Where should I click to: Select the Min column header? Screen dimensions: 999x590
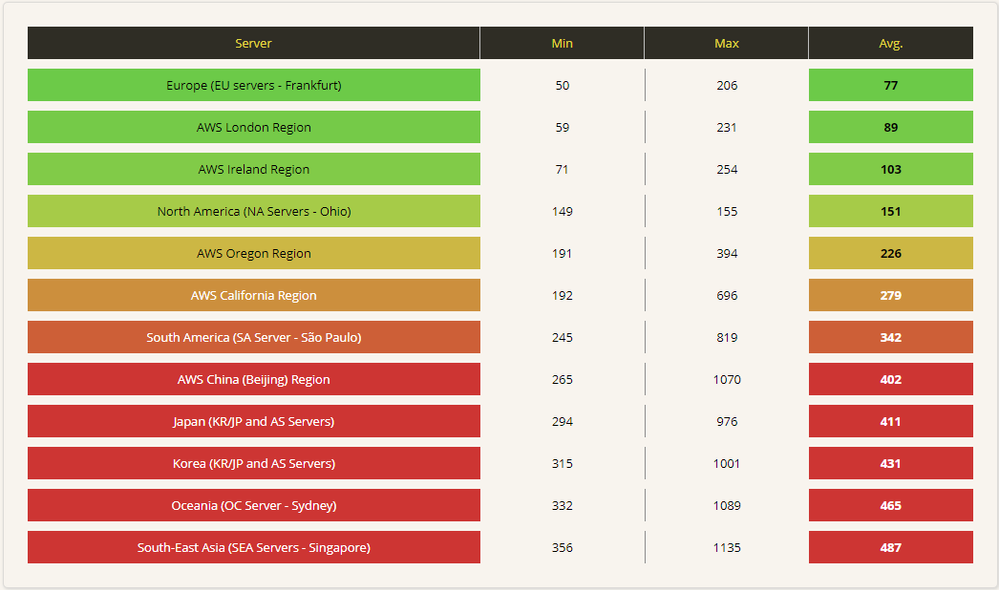pyautogui.click(x=562, y=43)
